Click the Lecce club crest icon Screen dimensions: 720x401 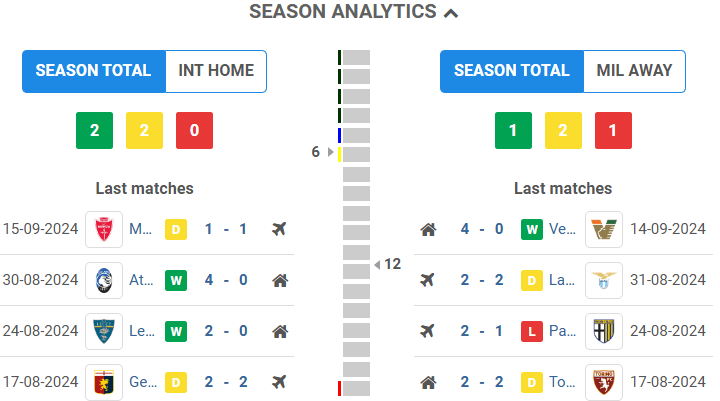click(x=104, y=331)
